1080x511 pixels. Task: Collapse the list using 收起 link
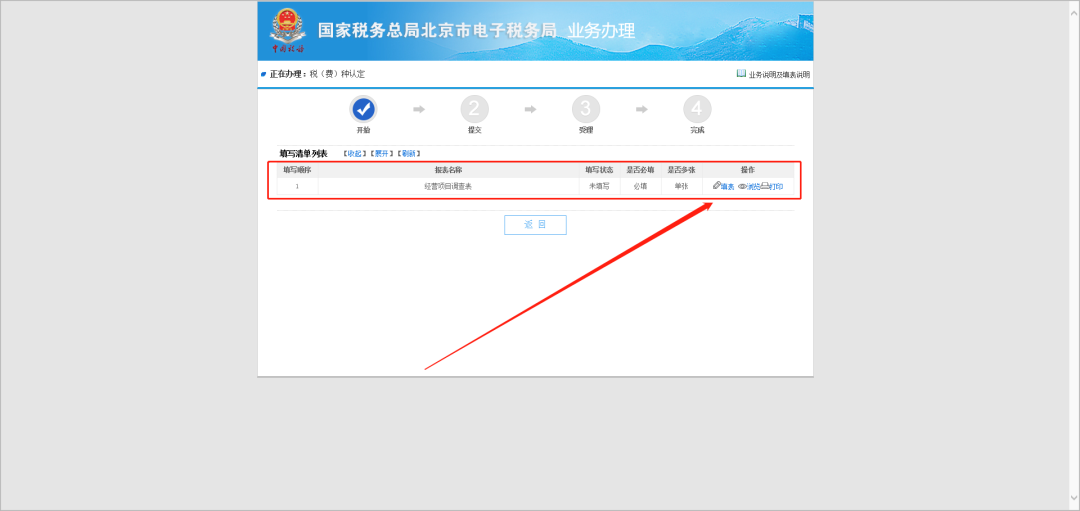(x=354, y=154)
